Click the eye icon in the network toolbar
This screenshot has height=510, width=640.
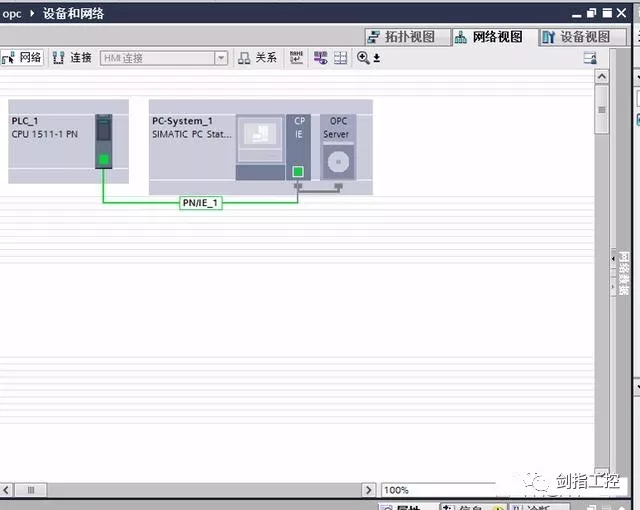click(320, 58)
